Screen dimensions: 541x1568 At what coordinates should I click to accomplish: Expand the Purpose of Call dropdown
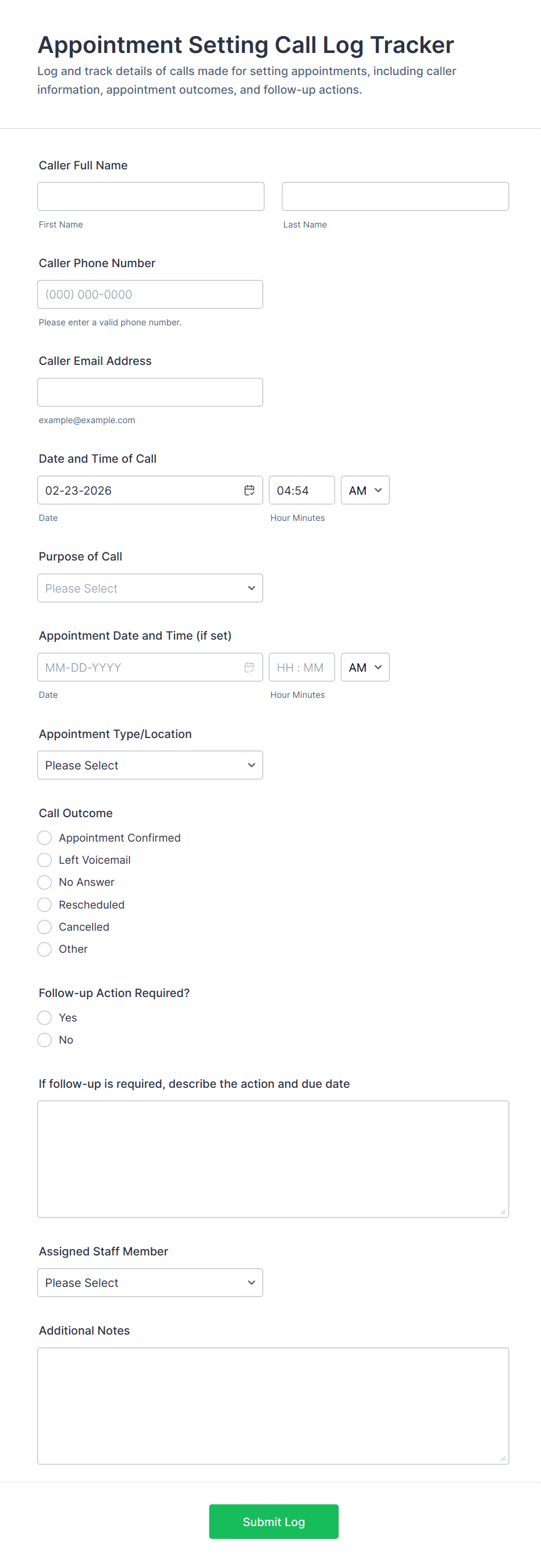pos(150,588)
